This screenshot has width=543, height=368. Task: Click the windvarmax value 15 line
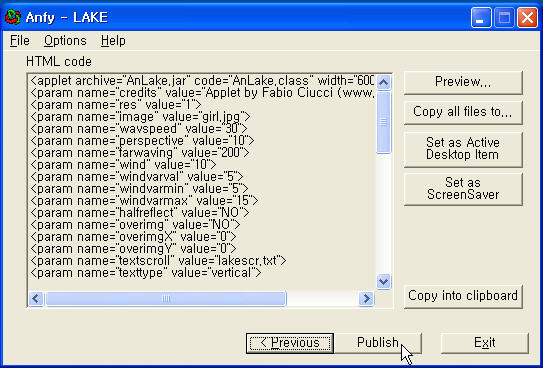(144, 201)
